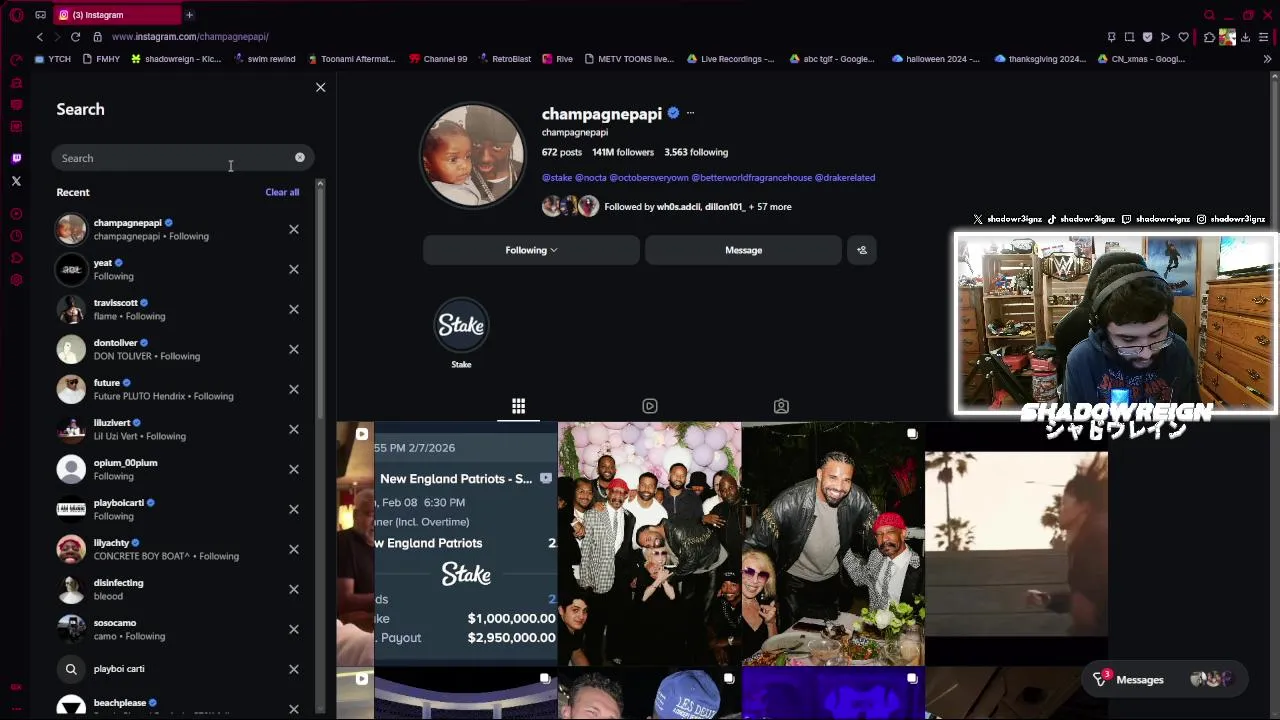Open the @betterworldfragrancehouse bio link
Viewport: 1280px width, 720px height.
[x=752, y=178]
